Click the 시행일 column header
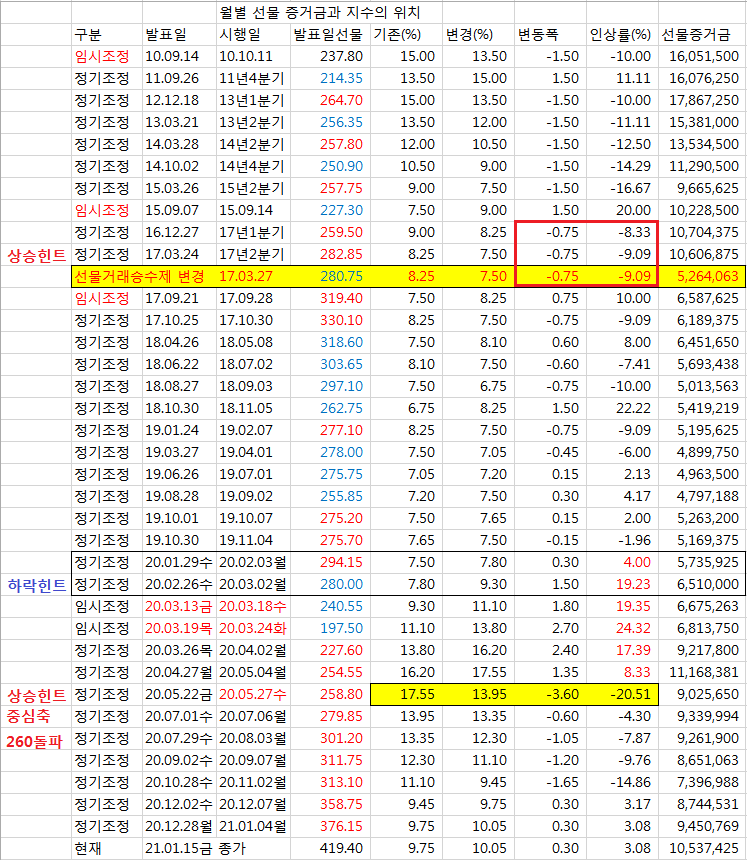Viewport: 747px width, 860px height. (240, 35)
